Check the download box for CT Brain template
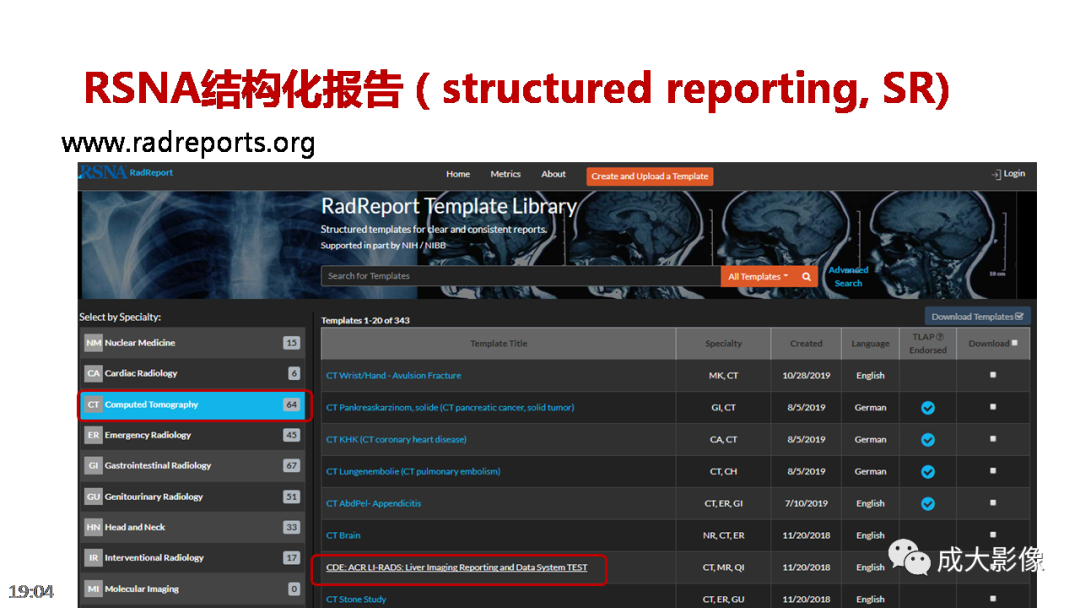Screen dimensions: 1080x608 click(991, 535)
